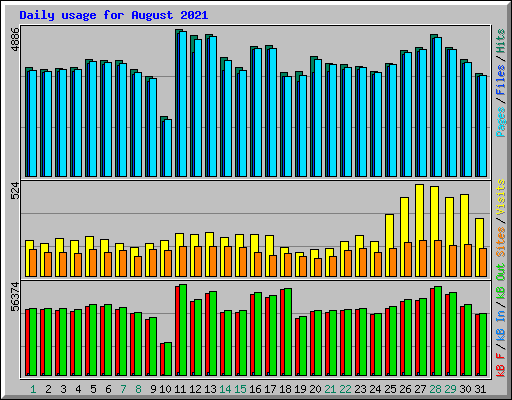
Task: Click day label 20 on the x-axis
Action: (x=315, y=389)
